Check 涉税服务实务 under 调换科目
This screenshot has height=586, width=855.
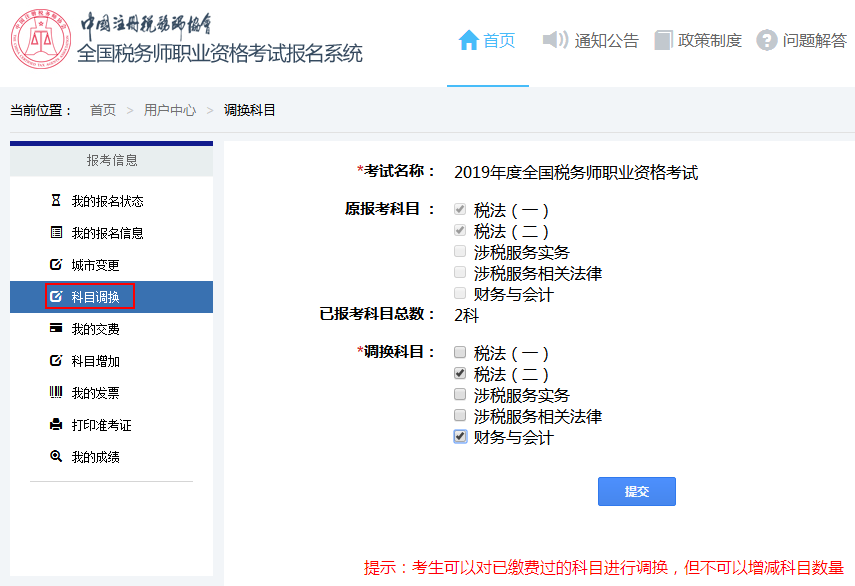click(x=459, y=394)
